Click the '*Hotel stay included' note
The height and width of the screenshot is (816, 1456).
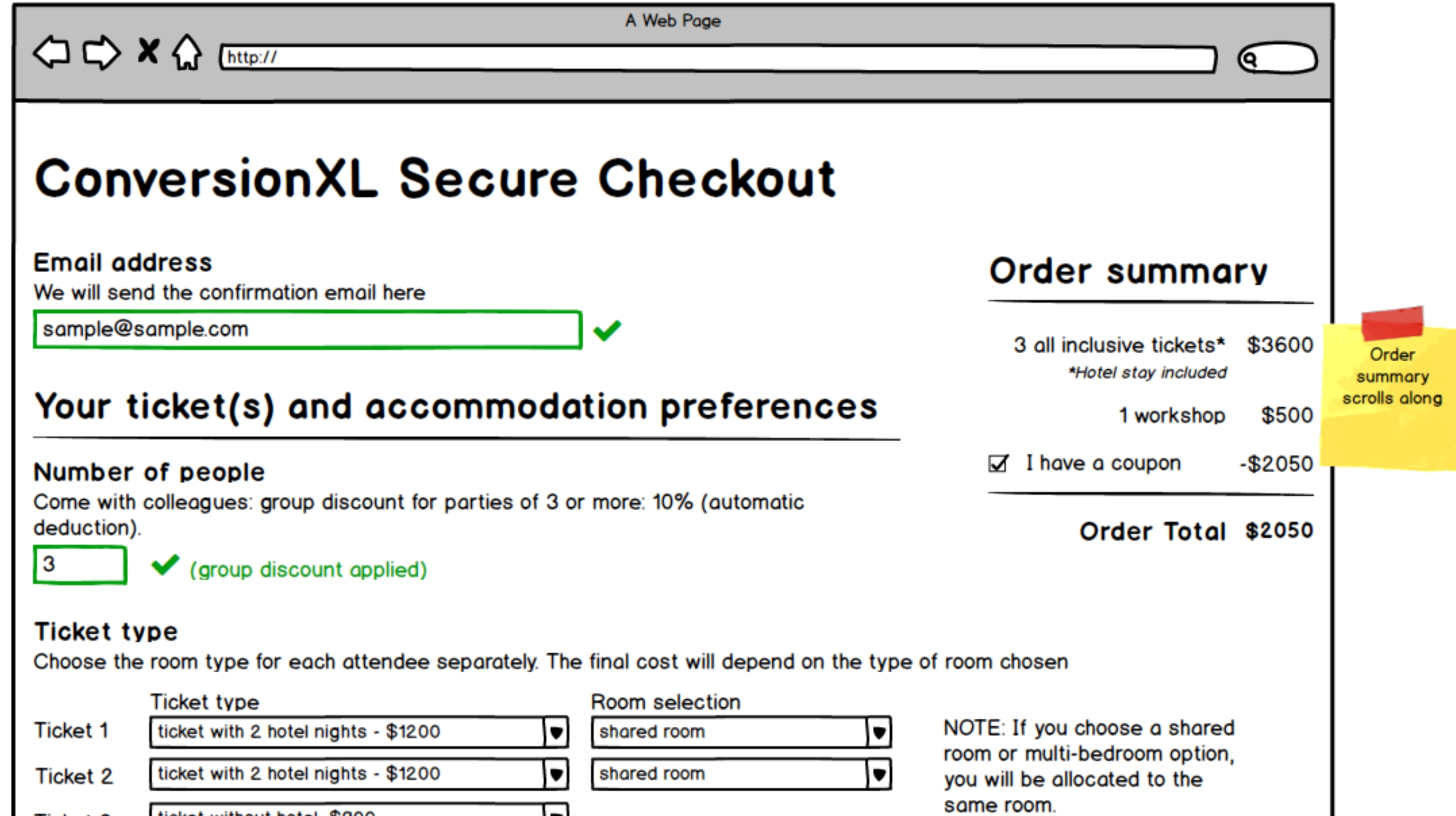point(1147,373)
